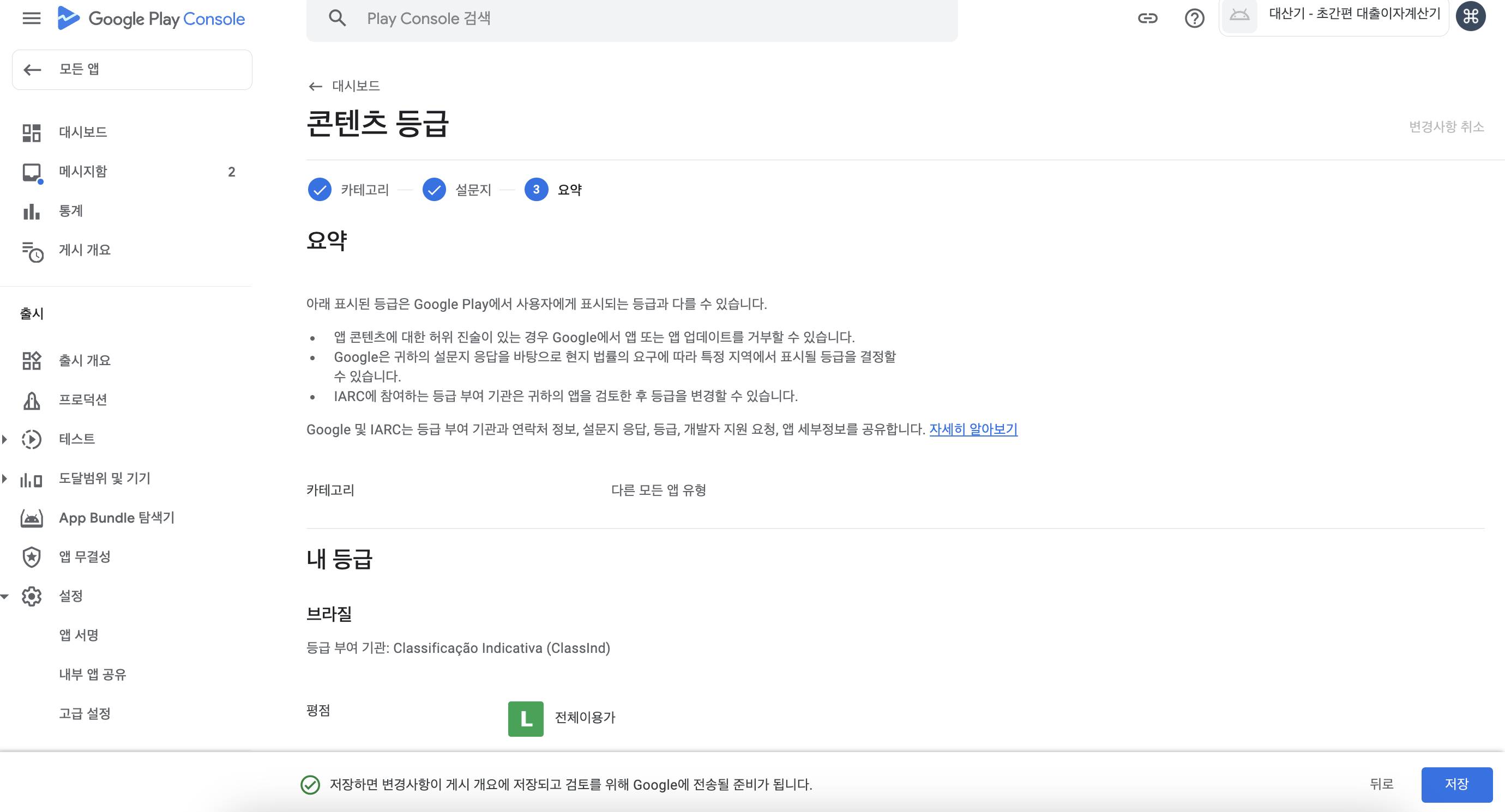Open 대시보드 from the sidebar
Screen dimensions: 1505x812
pyautogui.click(x=82, y=132)
